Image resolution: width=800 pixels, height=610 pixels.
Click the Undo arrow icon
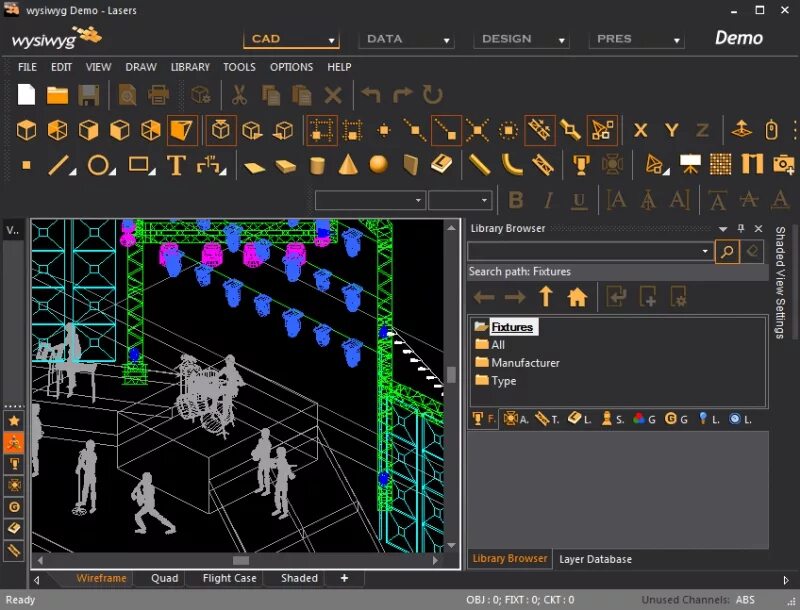tap(371, 95)
